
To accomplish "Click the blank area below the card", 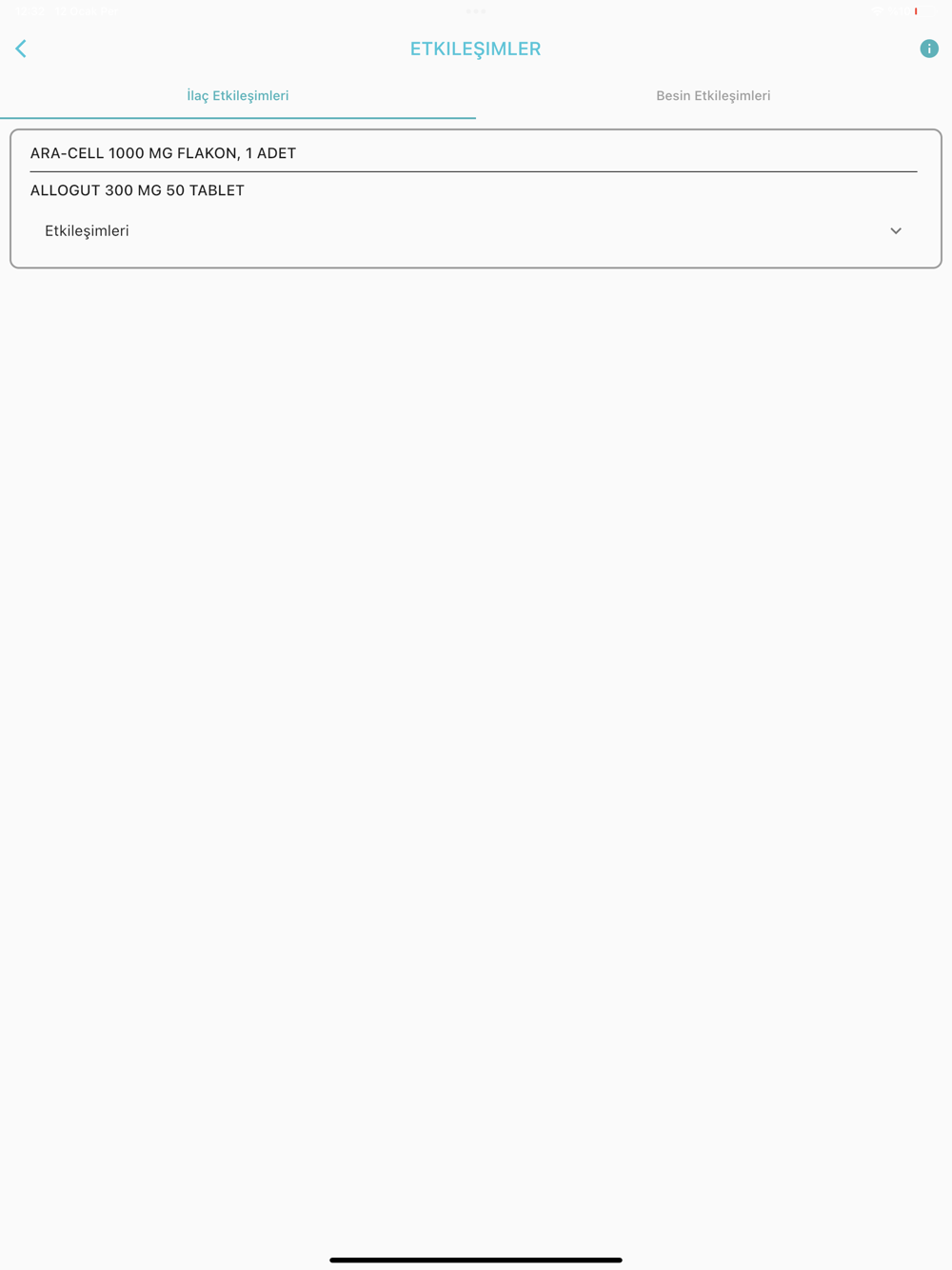I will pyautogui.click(x=476, y=714).
